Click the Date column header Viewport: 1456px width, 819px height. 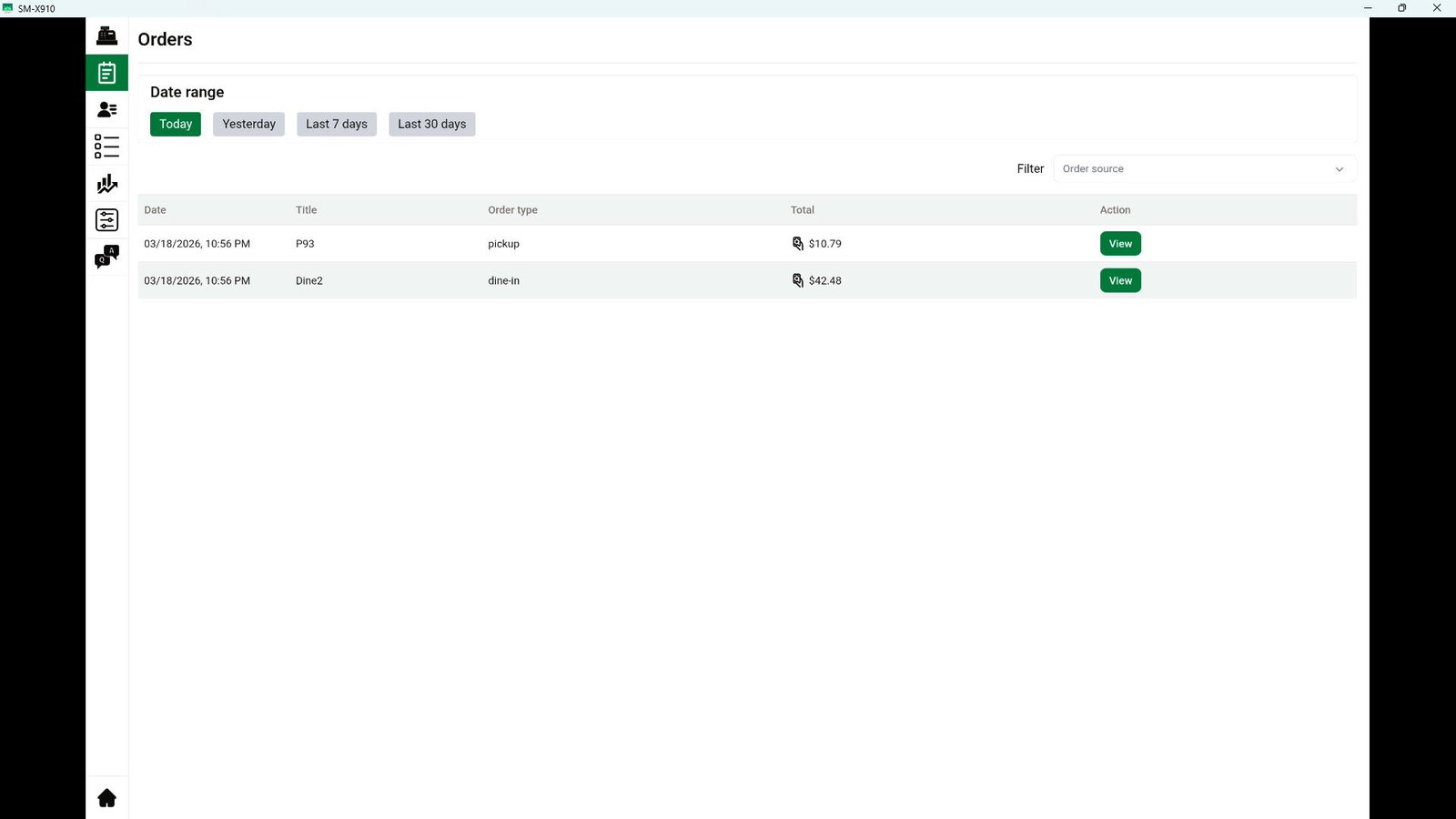[155, 210]
